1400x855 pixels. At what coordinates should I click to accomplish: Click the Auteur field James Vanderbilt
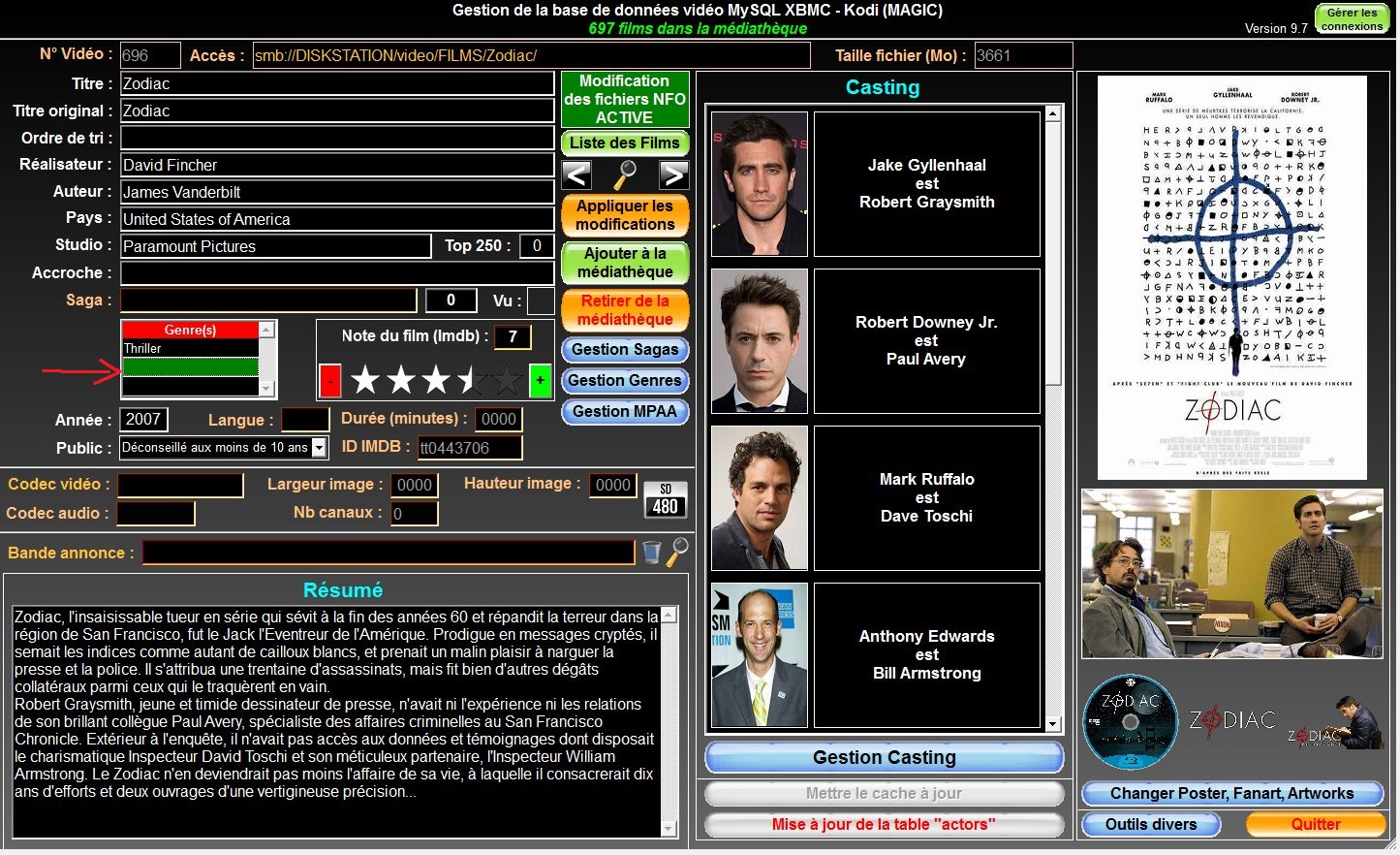[337, 192]
